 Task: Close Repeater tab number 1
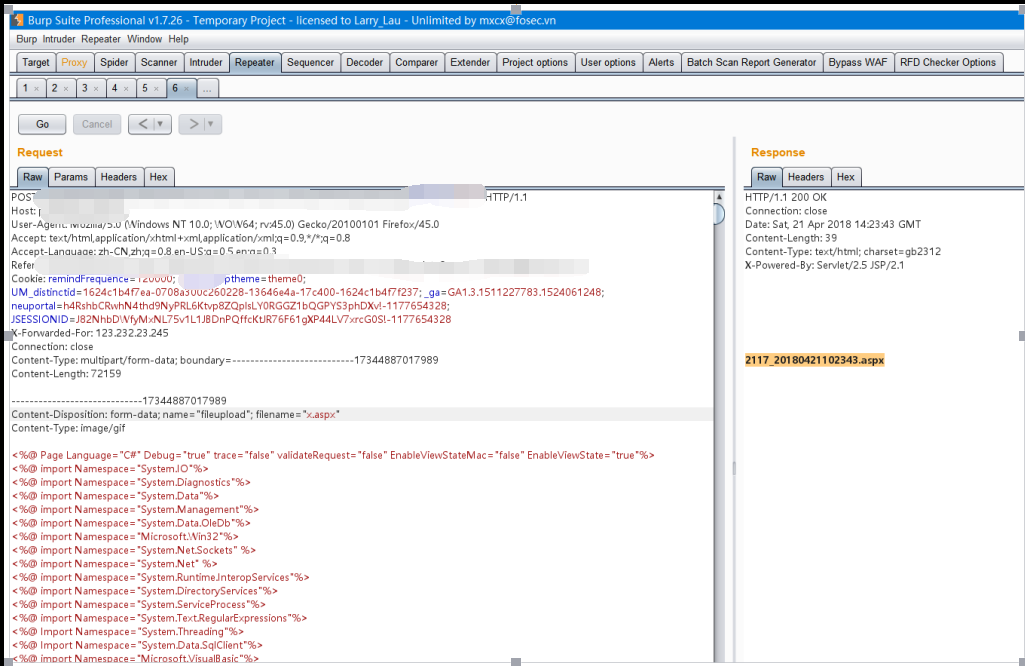click(37, 88)
